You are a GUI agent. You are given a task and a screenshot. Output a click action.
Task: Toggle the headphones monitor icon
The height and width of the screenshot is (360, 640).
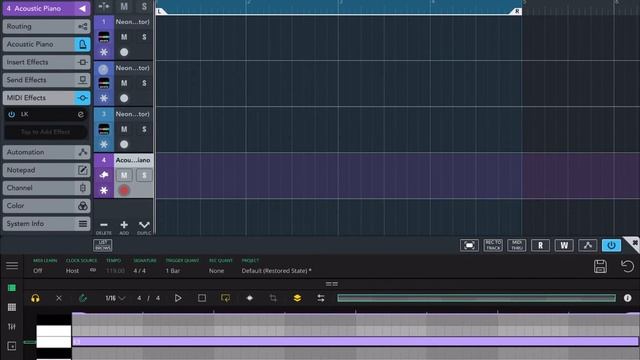(36, 298)
